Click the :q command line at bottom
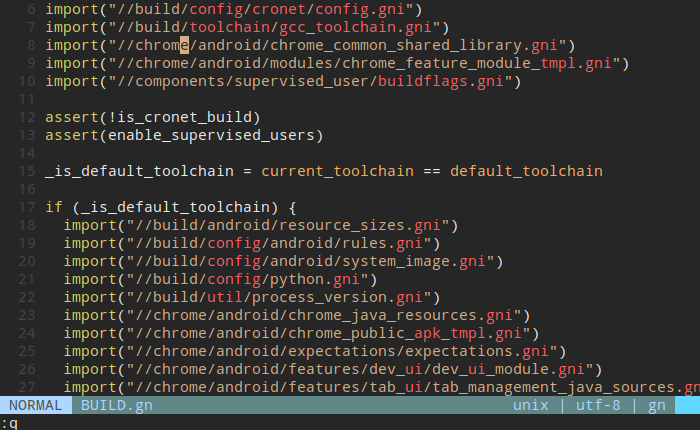 point(10,422)
